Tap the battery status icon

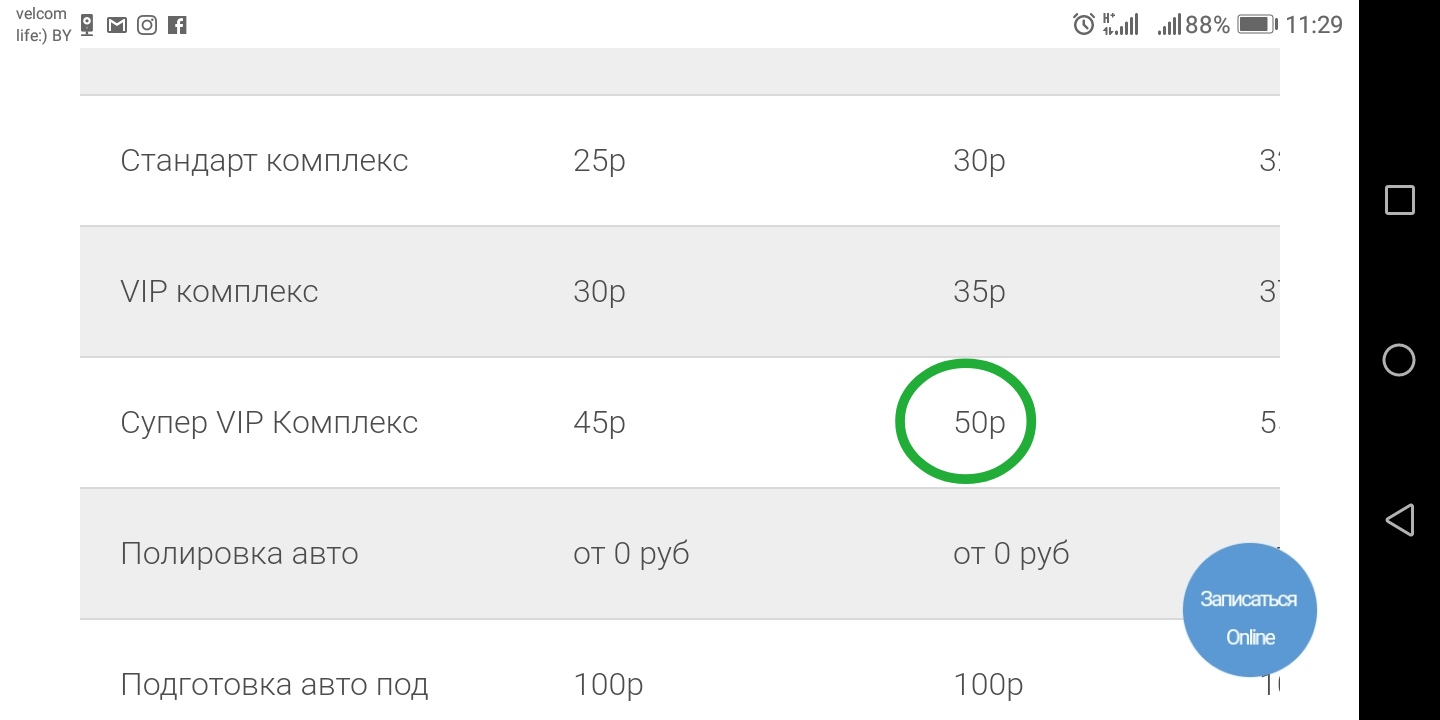click(x=1257, y=25)
